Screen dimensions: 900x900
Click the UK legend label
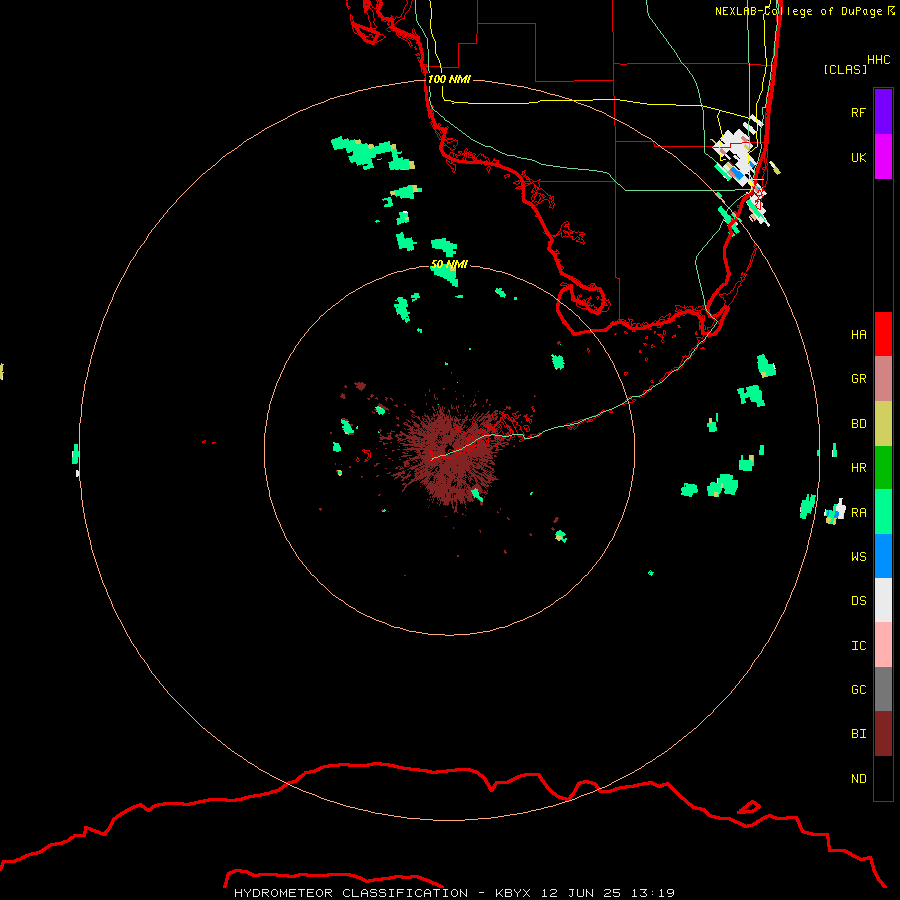click(x=858, y=157)
